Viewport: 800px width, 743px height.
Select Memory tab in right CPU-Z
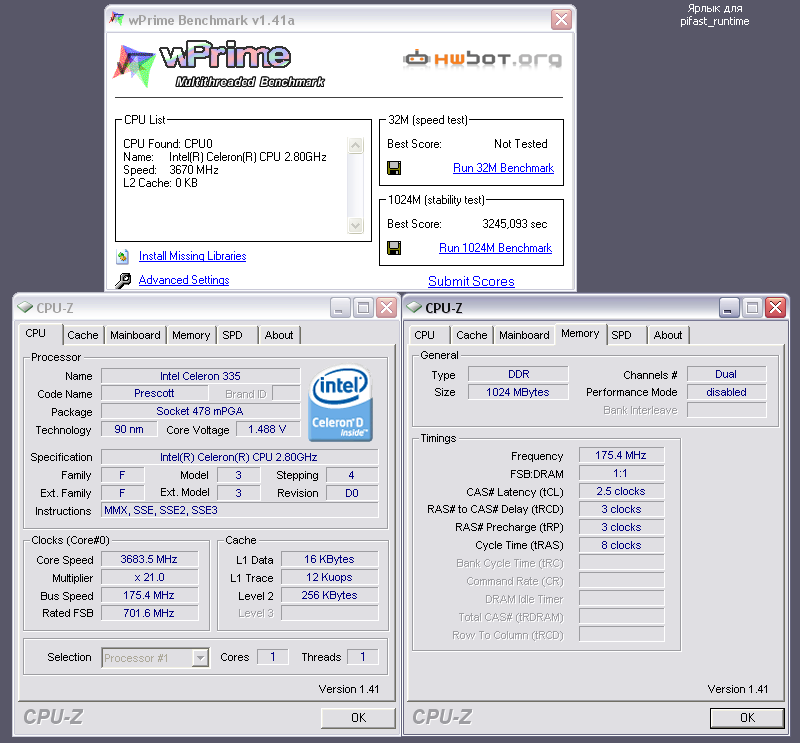(x=581, y=334)
